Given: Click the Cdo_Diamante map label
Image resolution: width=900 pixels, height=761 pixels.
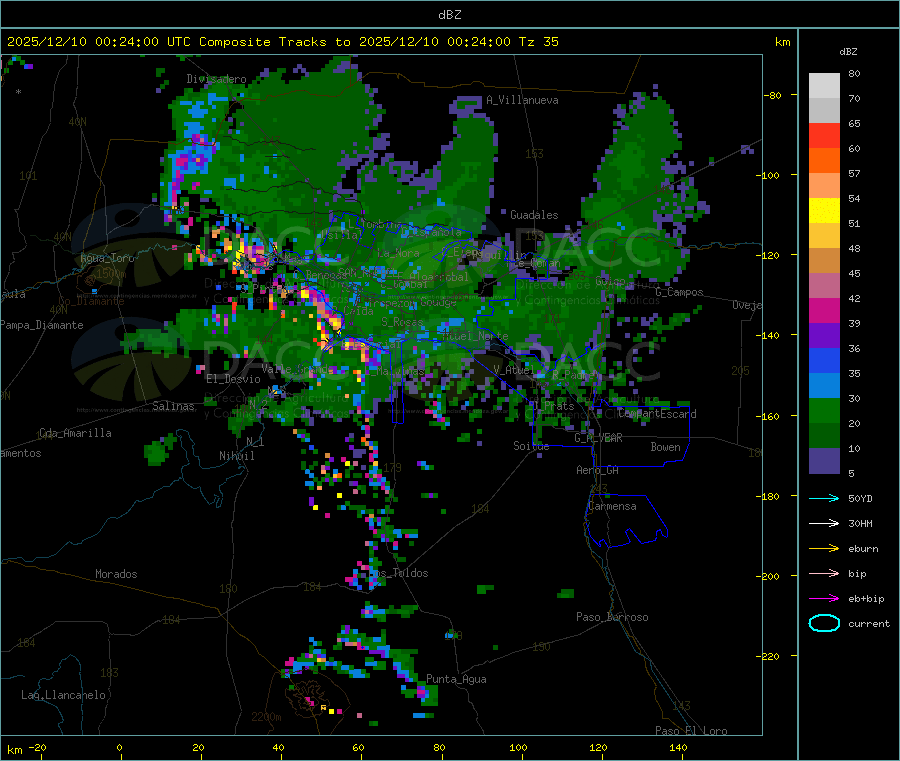Looking at the screenshot, I should [x=91, y=301].
